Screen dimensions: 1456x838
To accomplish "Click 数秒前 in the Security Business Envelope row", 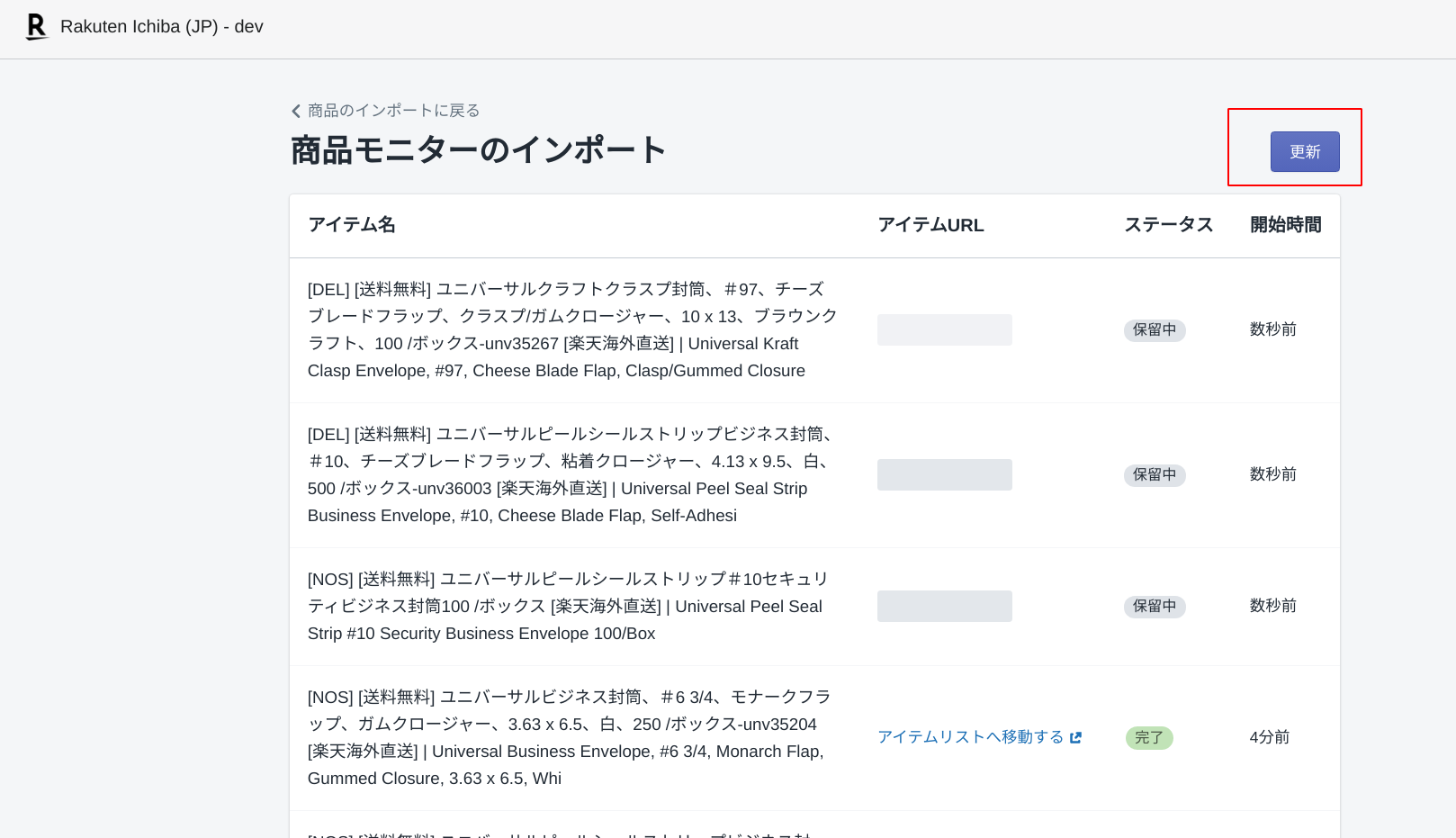I will (x=1273, y=606).
